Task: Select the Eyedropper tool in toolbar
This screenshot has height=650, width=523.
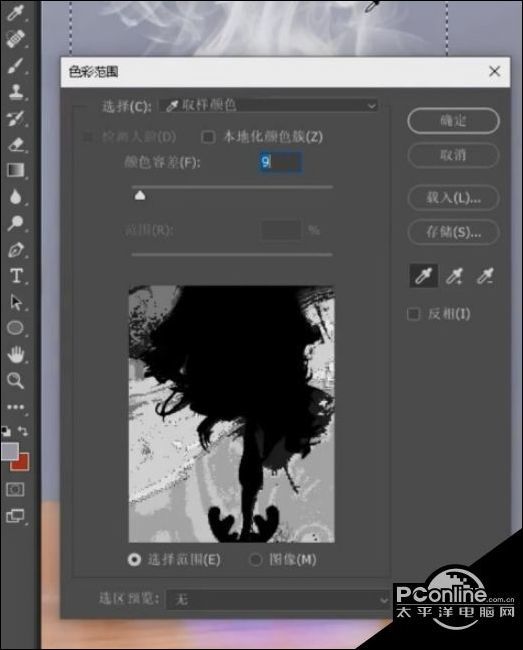Action: coord(15,12)
